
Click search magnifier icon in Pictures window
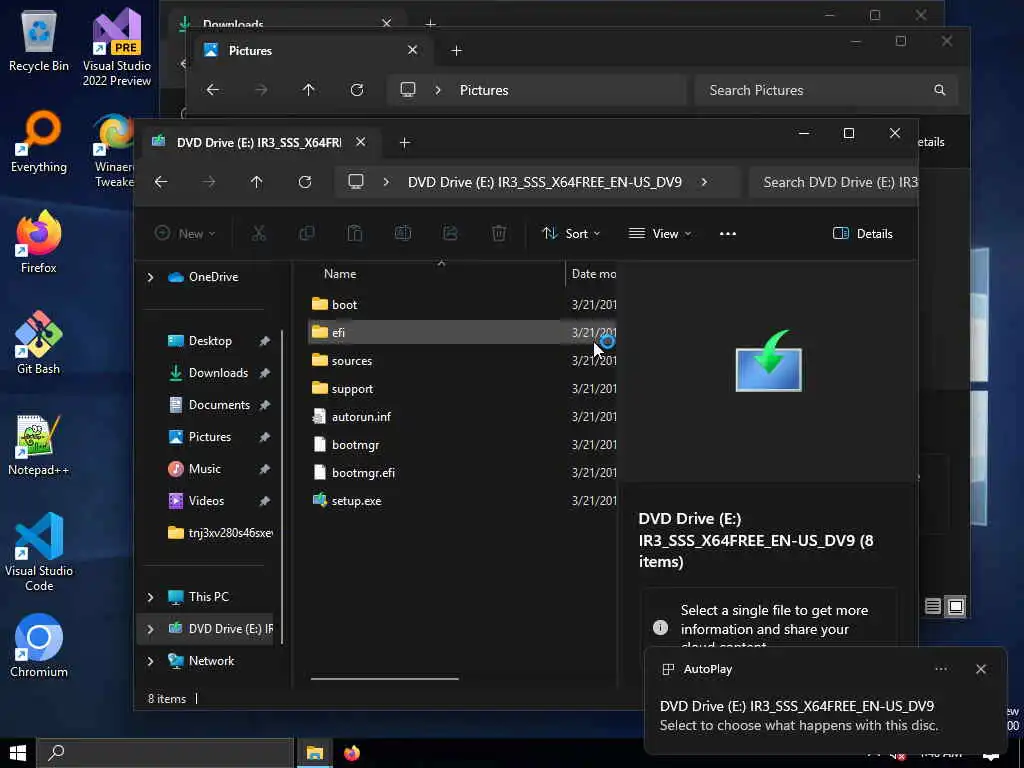point(940,90)
